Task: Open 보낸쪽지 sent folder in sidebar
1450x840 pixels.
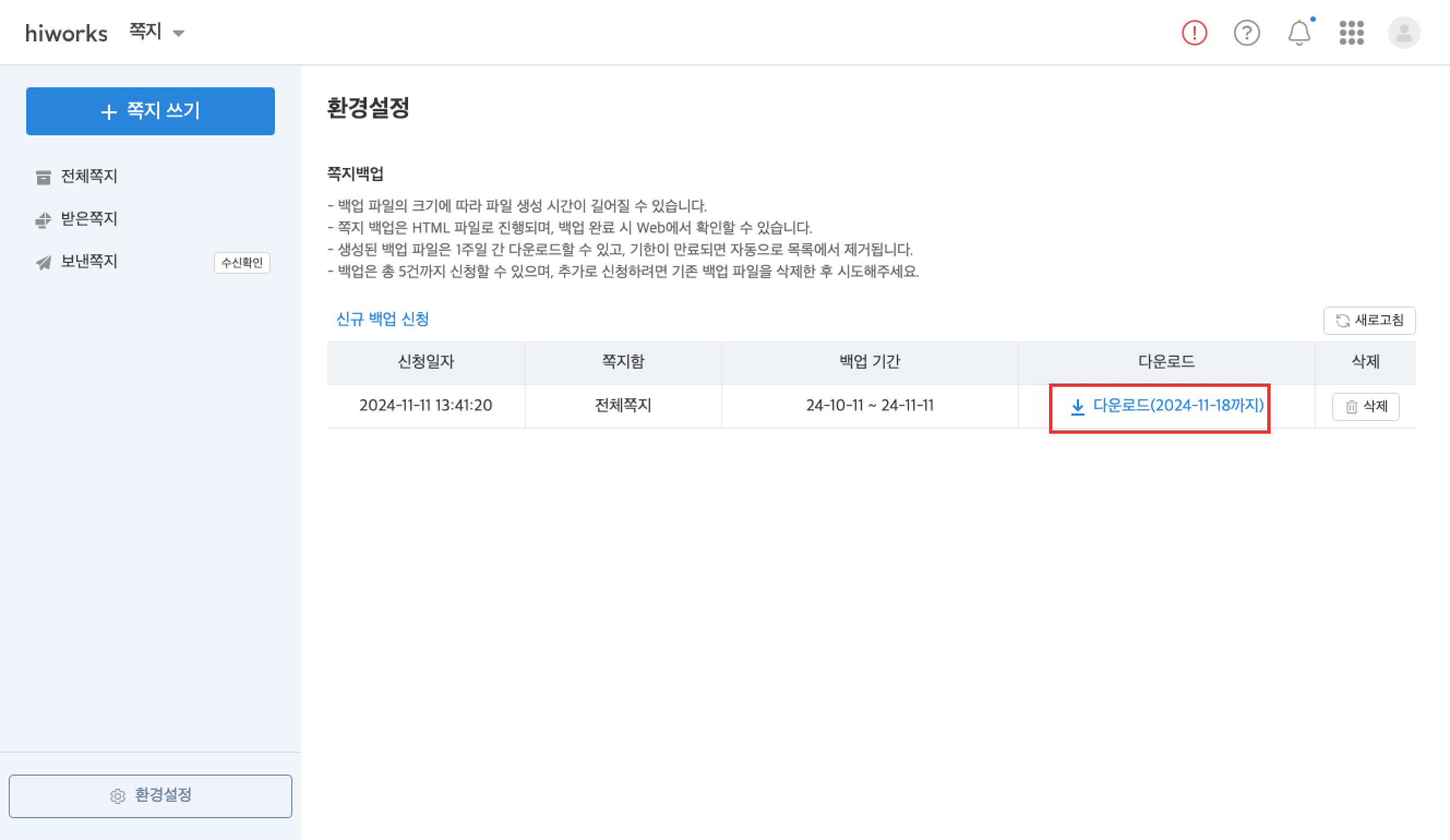Action: tap(88, 262)
